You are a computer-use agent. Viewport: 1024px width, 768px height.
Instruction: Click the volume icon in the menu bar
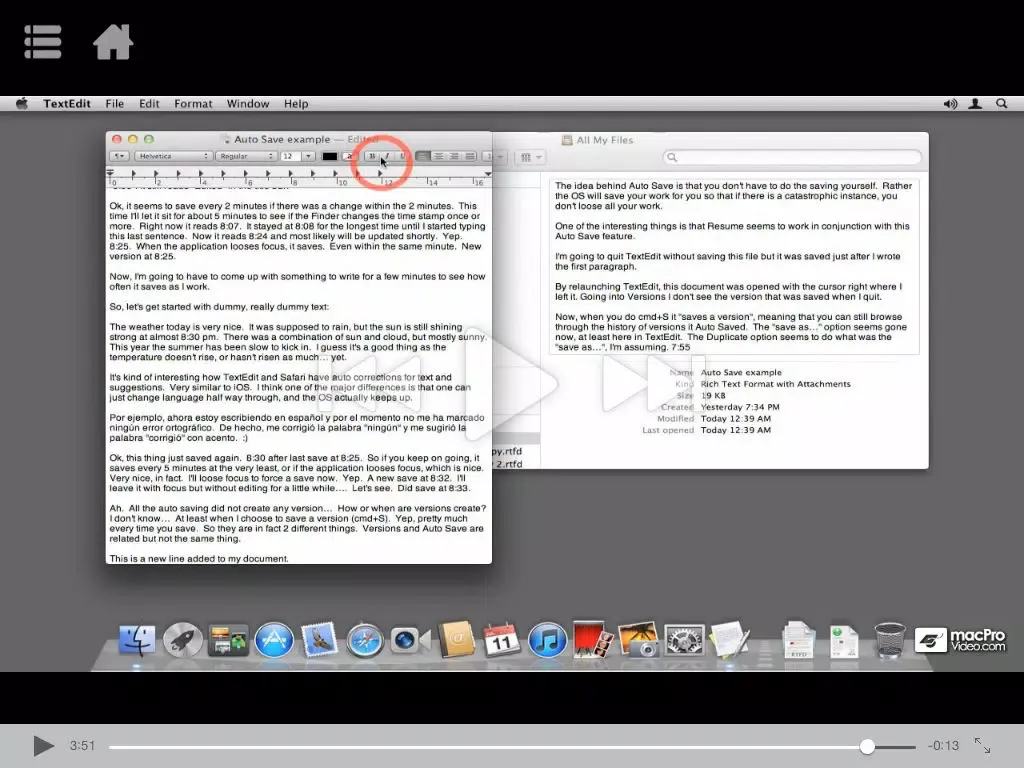(950, 103)
